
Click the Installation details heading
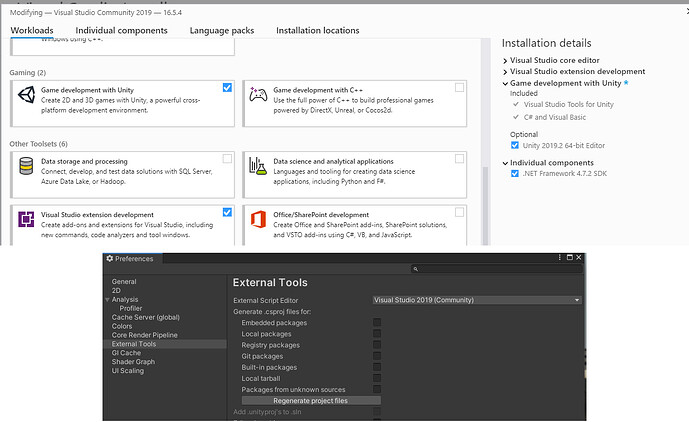[546, 43]
